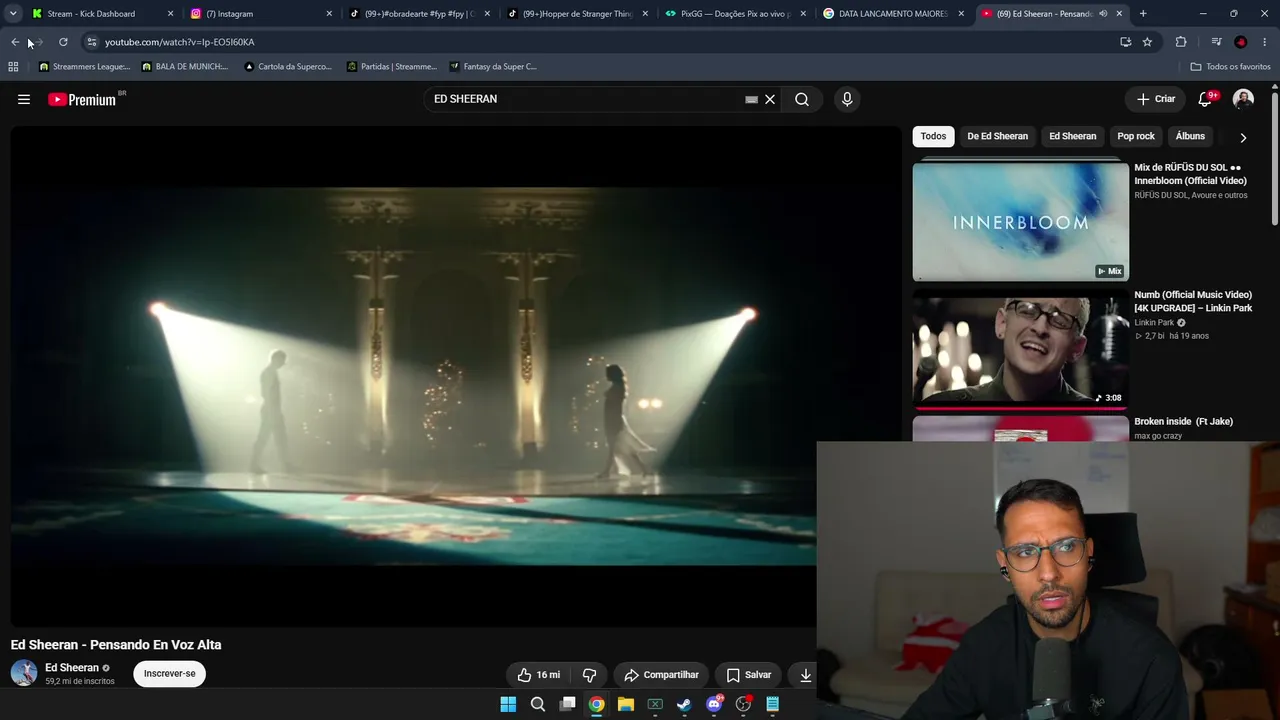Switch to the Hopper de Stranger Things tab
The width and height of the screenshot is (1280, 720).
point(578,14)
